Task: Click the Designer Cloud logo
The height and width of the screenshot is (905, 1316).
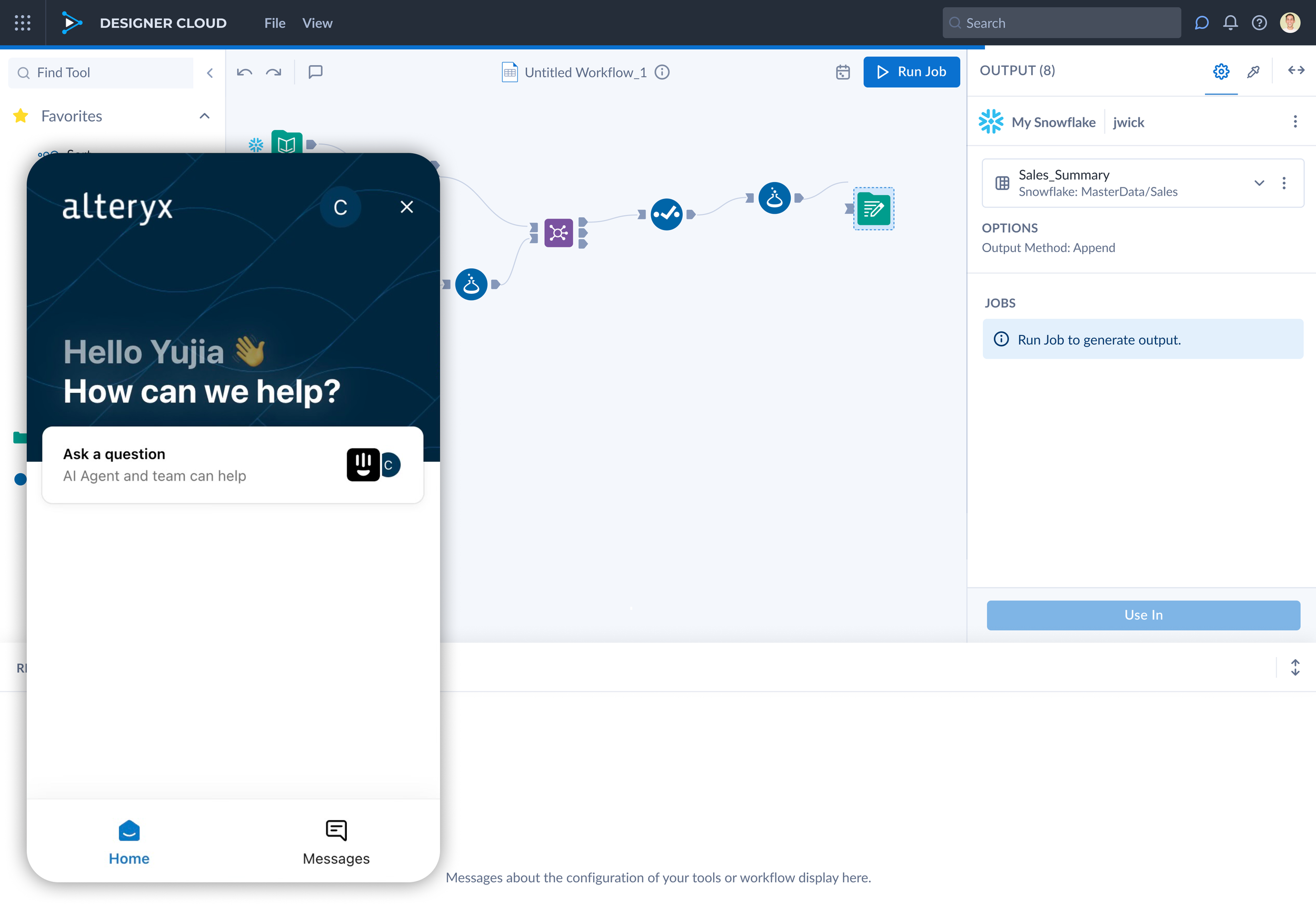Action: (72, 23)
